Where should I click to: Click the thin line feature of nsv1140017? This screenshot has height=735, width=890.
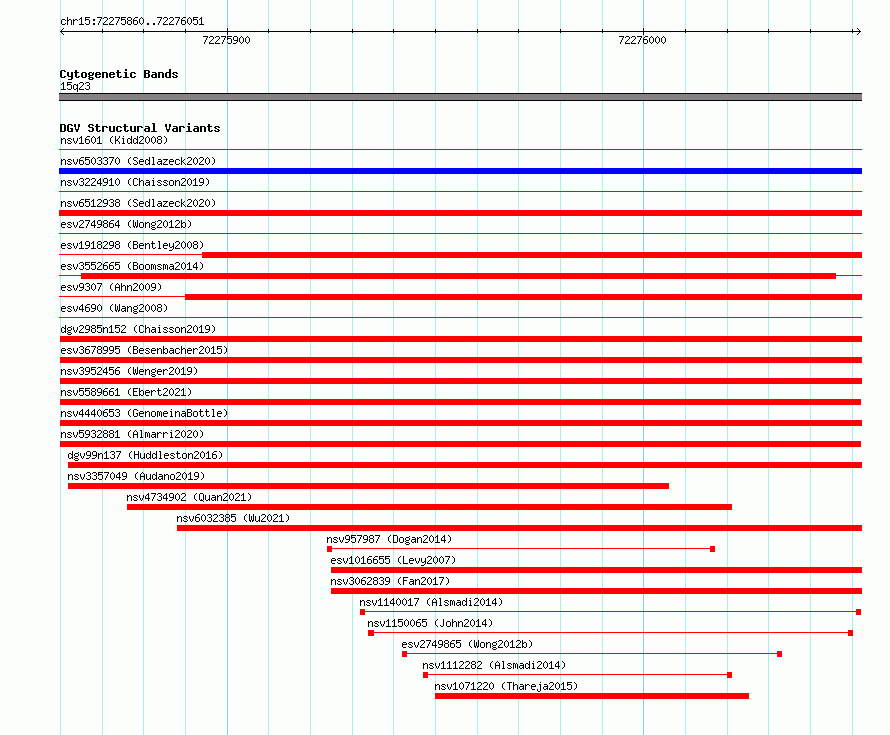click(611, 612)
